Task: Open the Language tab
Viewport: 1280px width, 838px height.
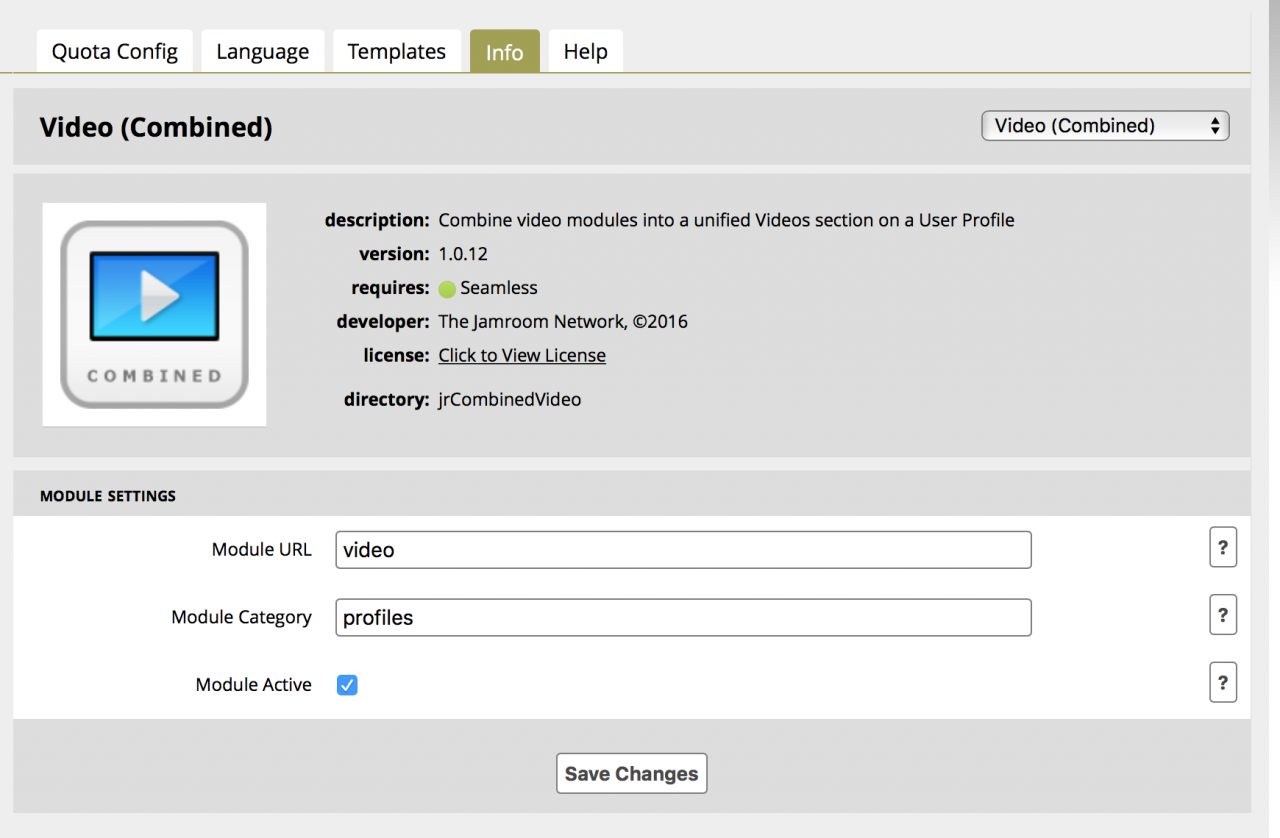Action: coord(263,51)
